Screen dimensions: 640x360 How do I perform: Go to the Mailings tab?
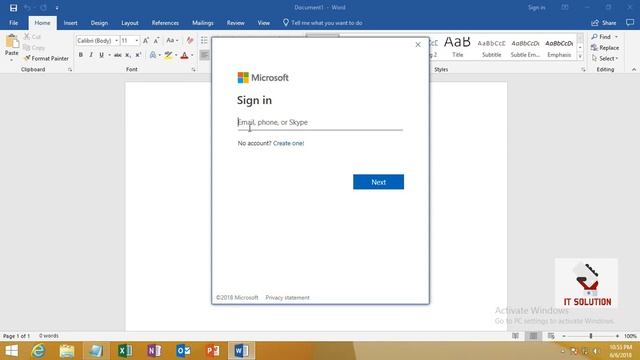[x=202, y=23]
